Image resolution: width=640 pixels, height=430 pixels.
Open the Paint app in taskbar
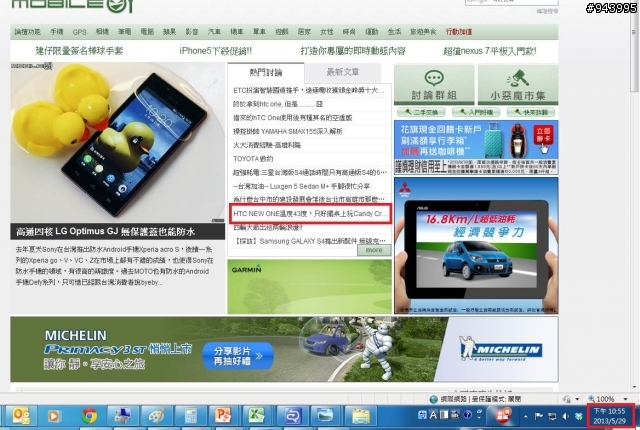(x=156, y=416)
